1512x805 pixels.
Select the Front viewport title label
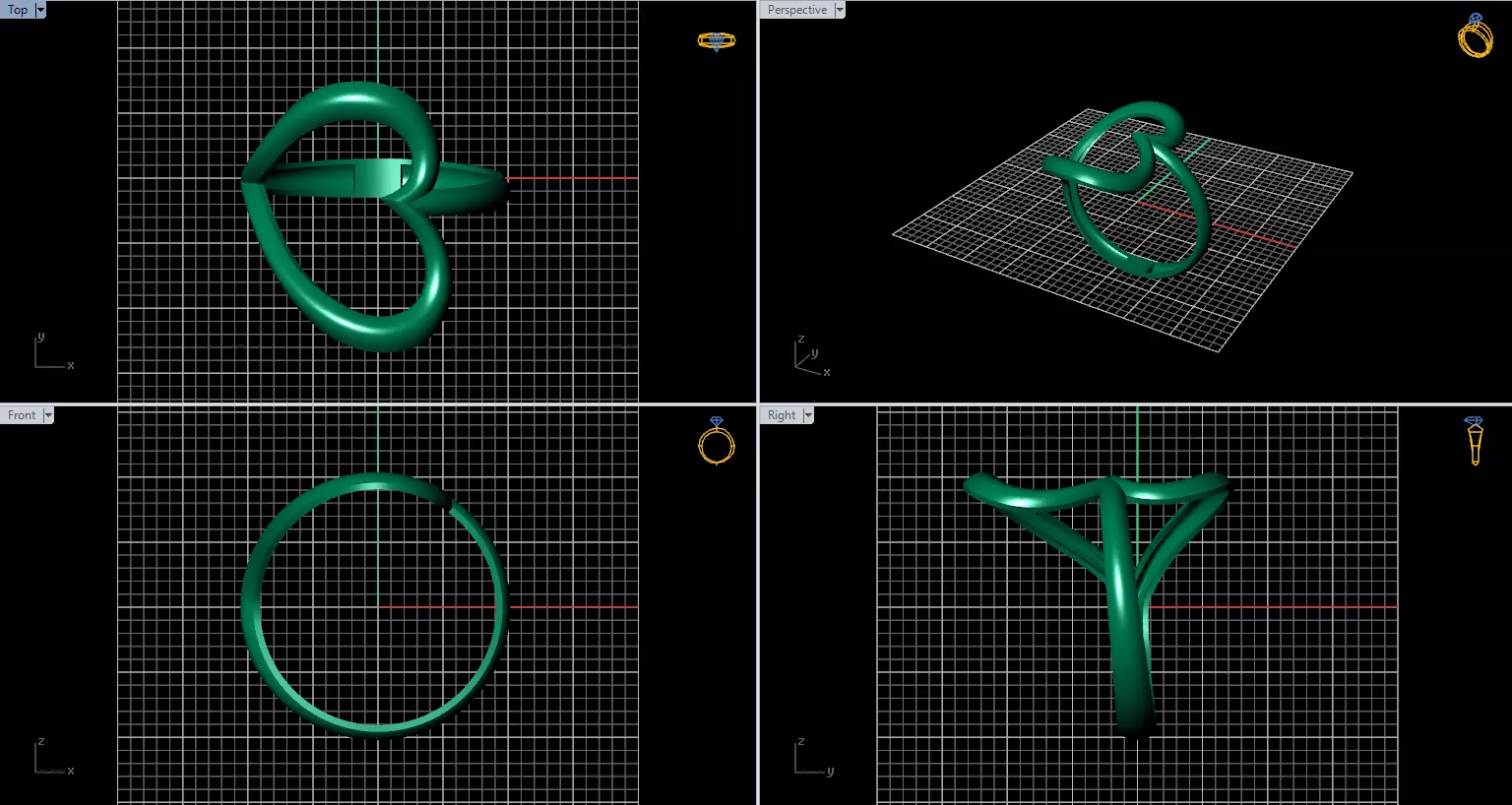click(x=22, y=415)
